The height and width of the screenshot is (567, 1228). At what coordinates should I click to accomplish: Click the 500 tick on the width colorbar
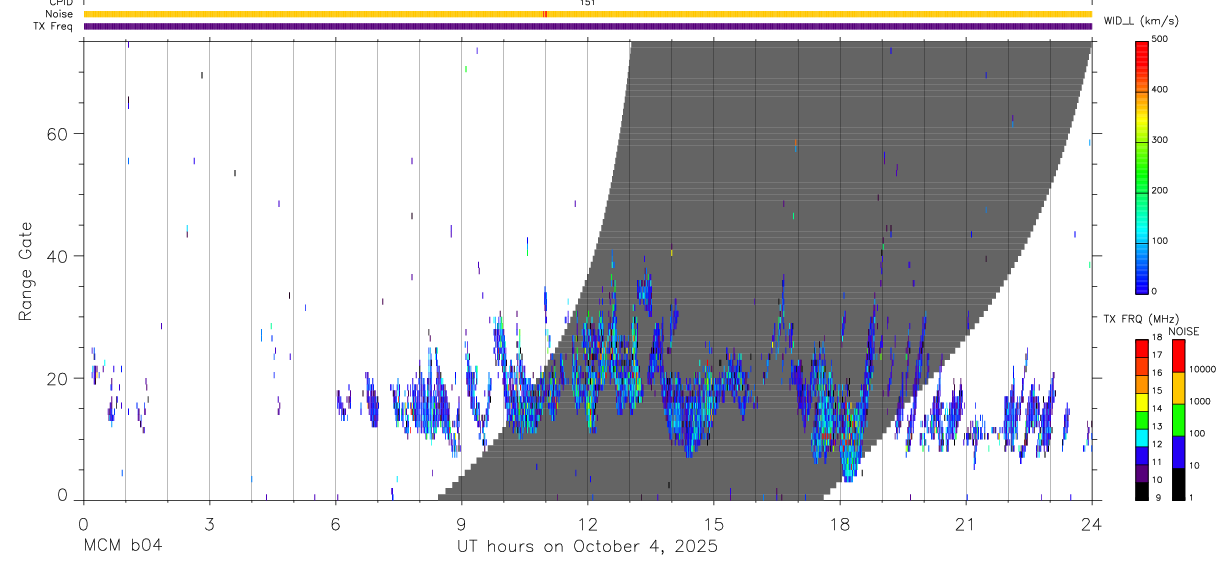pos(1161,39)
